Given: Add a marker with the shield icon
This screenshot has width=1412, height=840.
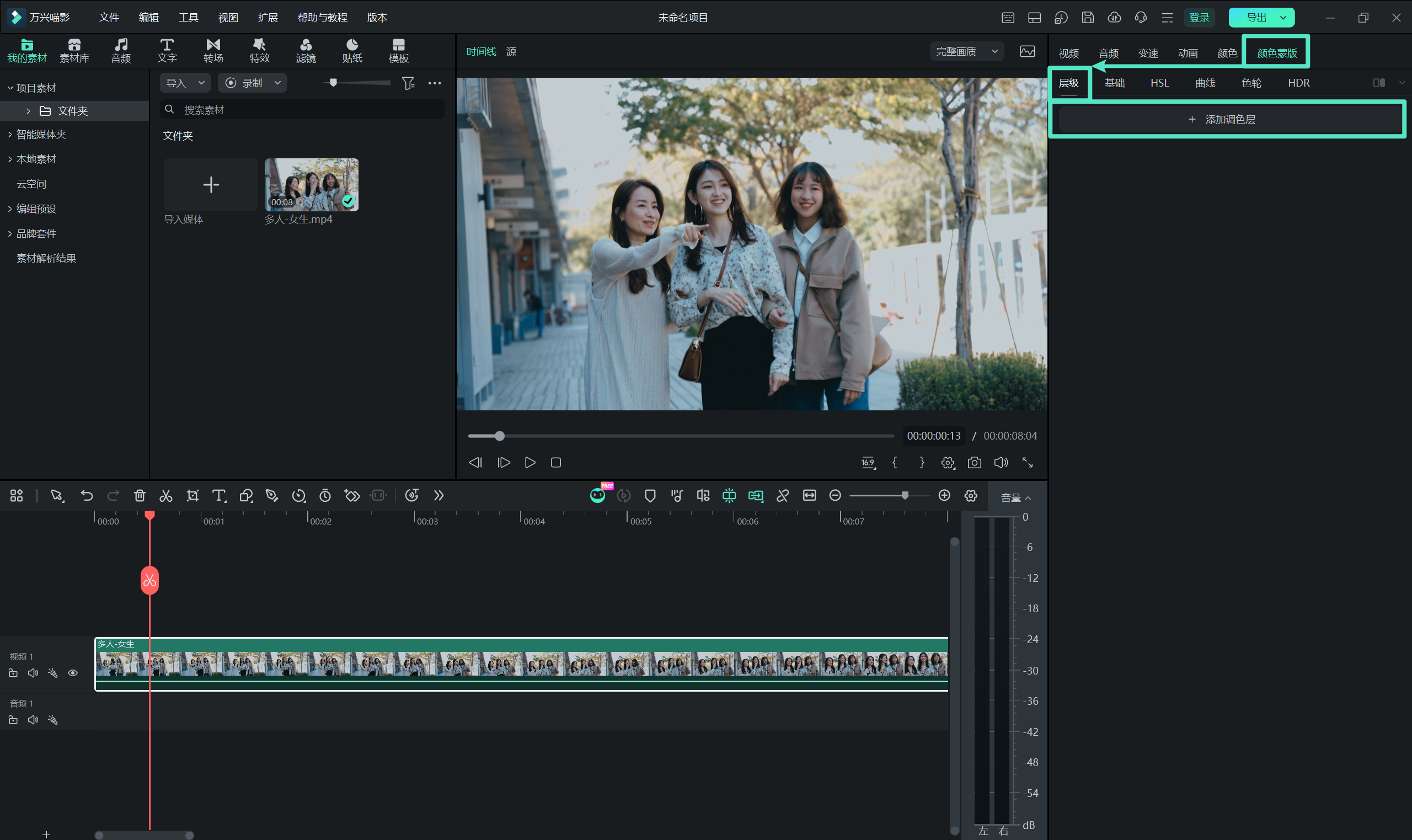Looking at the screenshot, I should click(650, 496).
